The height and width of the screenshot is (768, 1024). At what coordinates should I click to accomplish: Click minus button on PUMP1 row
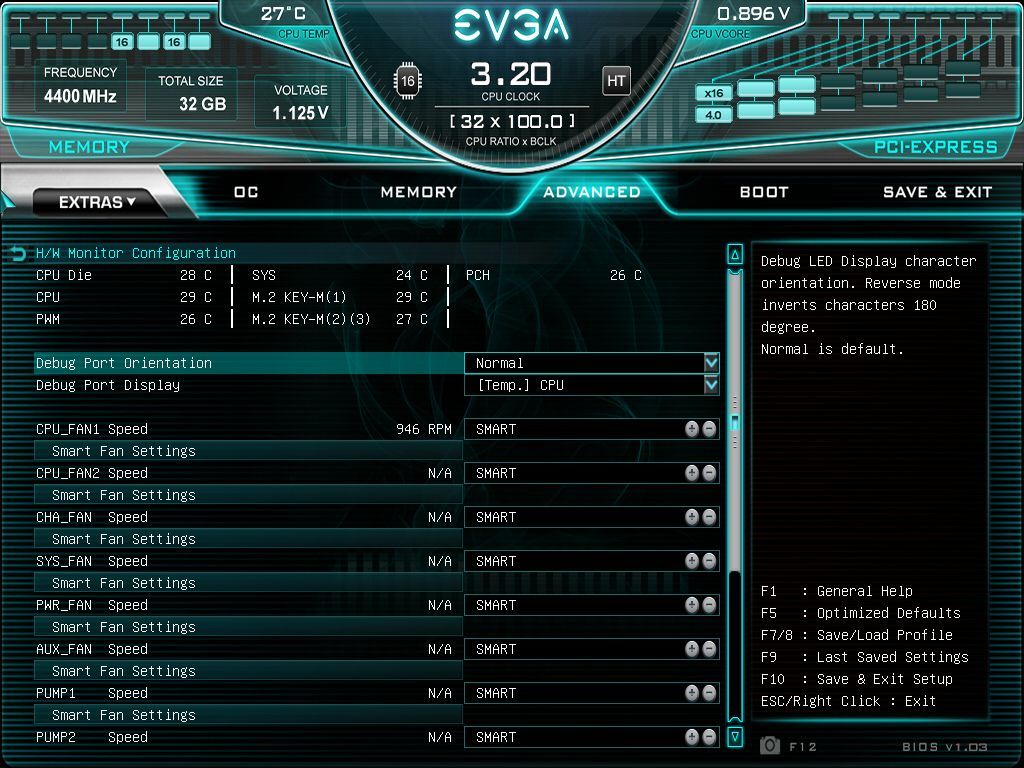coord(709,693)
